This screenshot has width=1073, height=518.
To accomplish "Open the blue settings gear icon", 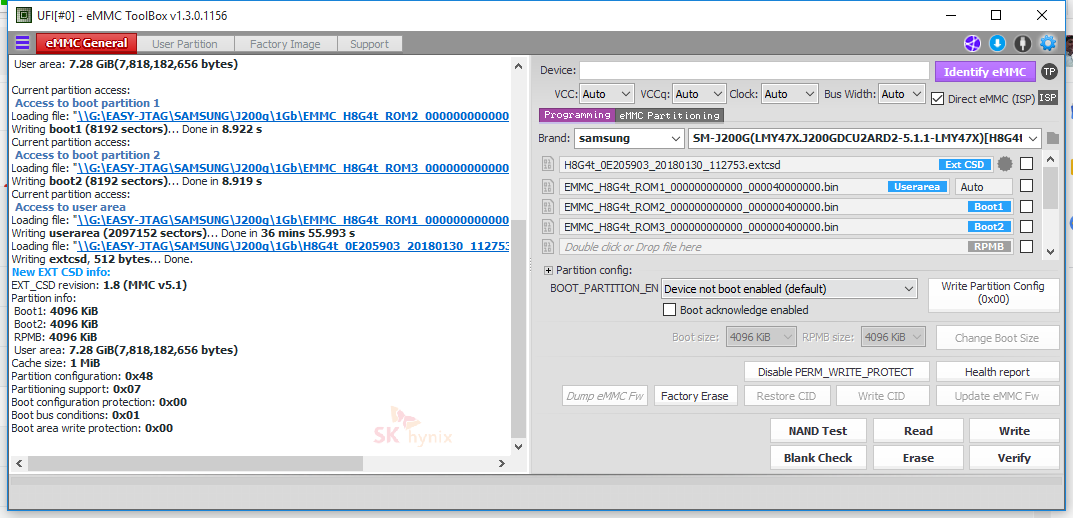I will pos(1048,44).
